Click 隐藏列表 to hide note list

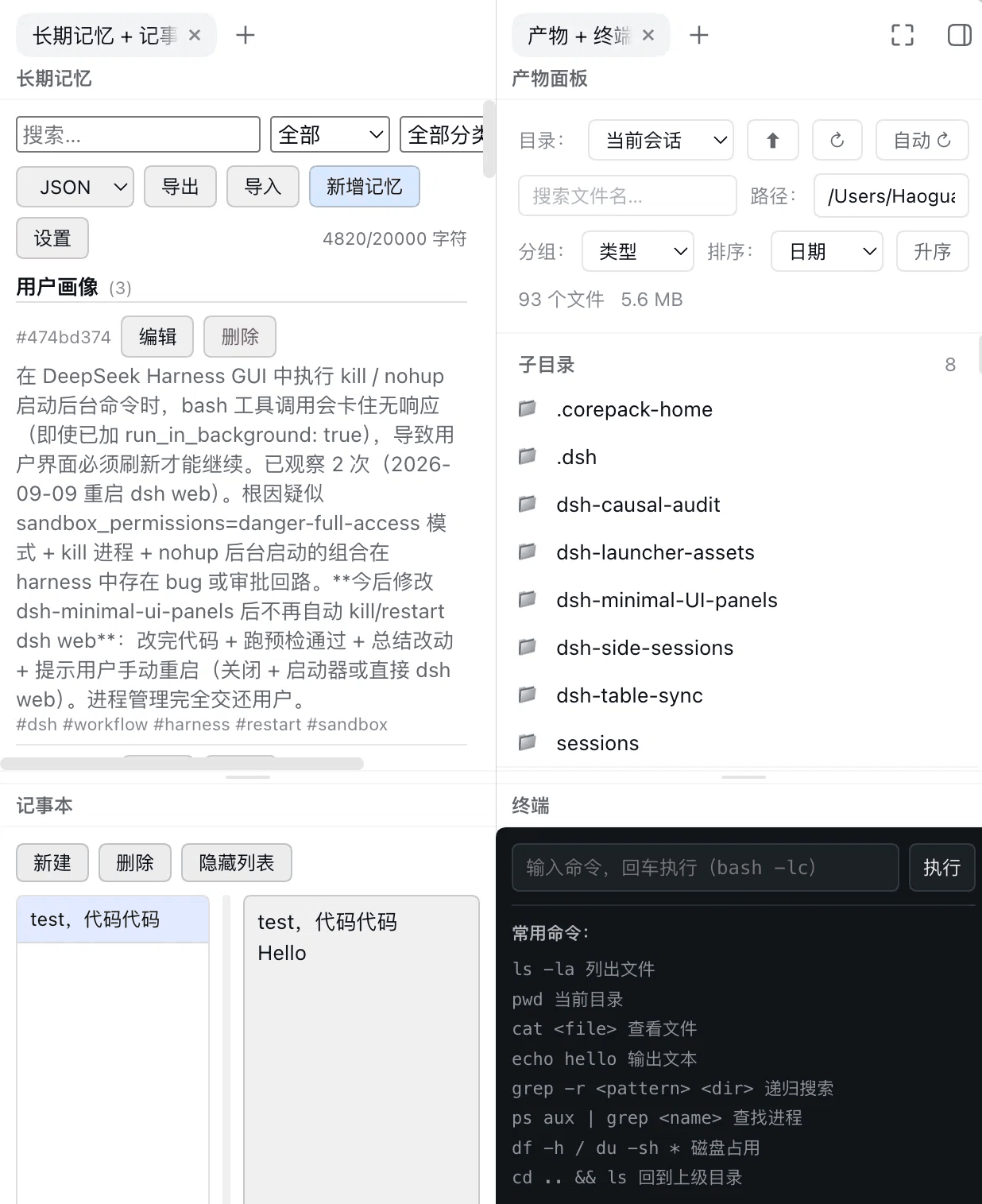pyautogui.click(x=237, y=863)
